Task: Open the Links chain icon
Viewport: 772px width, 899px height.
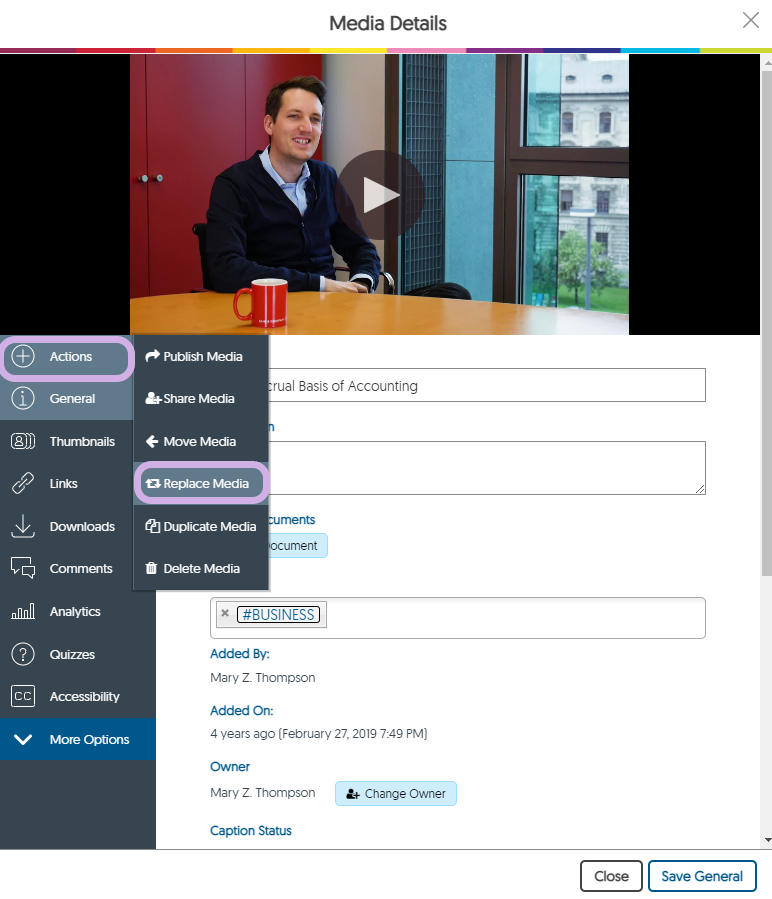Action: (x=23, y=484)
